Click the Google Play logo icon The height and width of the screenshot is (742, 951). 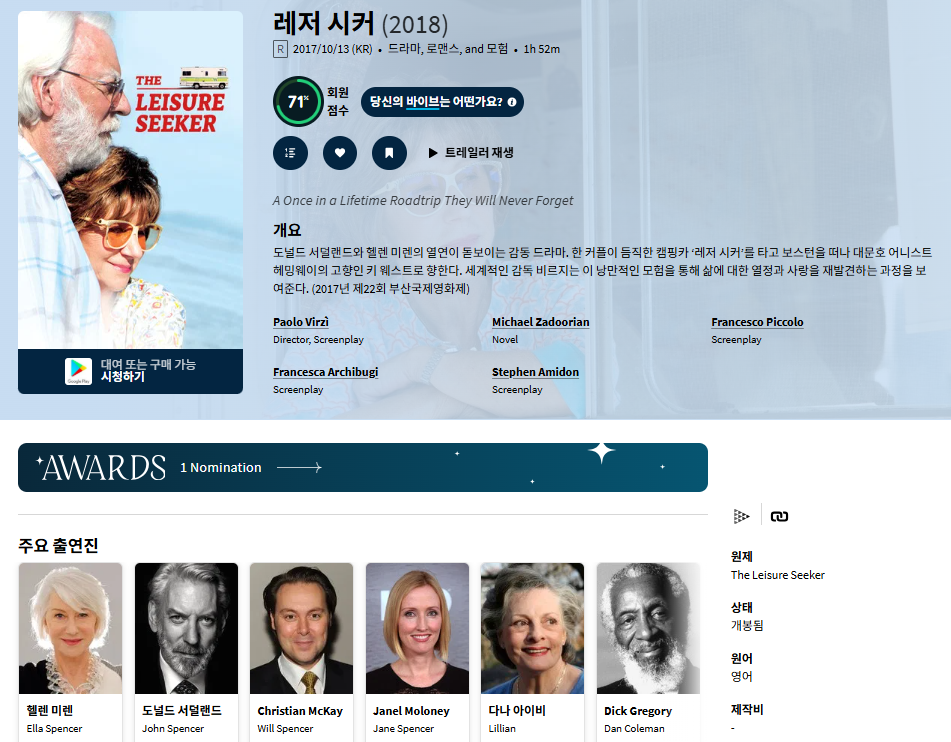click(78, 371)
